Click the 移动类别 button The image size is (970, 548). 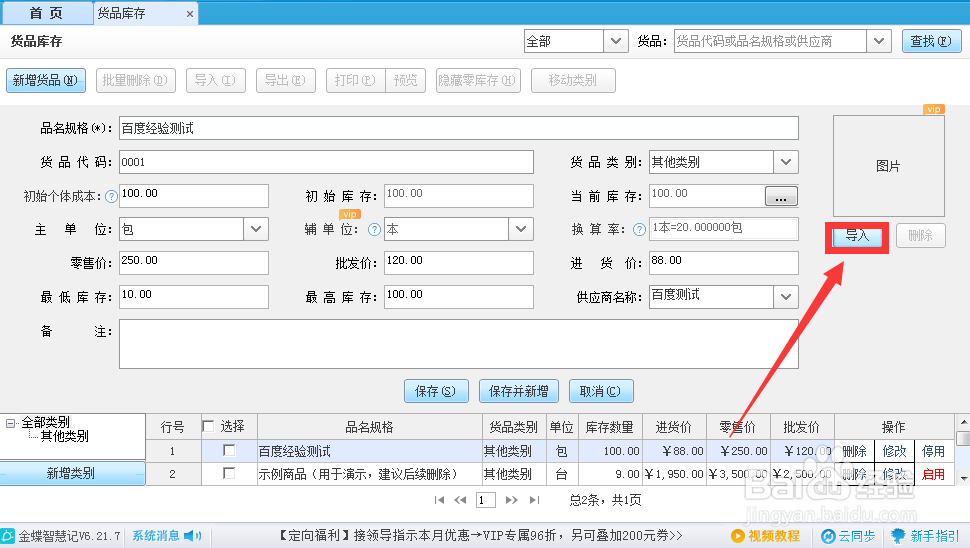[x=573, y=80]
